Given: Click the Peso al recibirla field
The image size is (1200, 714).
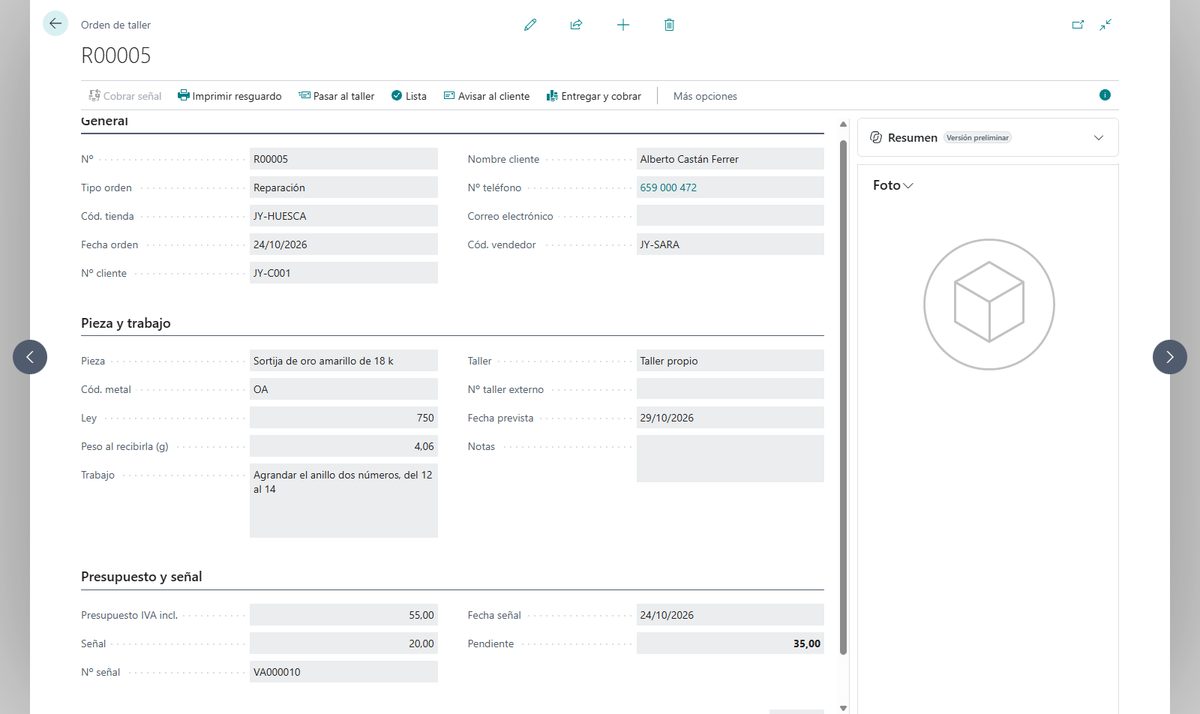Looking at the screenshot, I should tap(344, 446).
